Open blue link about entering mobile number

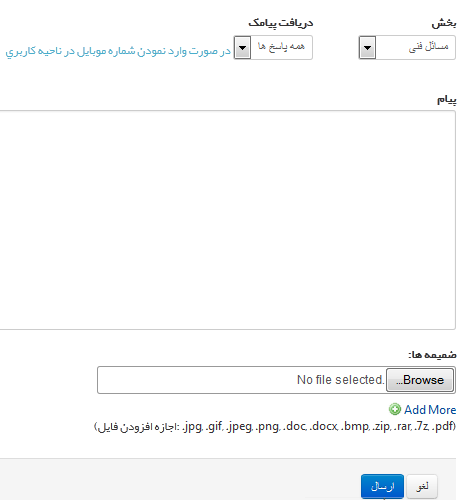(118, 51)
